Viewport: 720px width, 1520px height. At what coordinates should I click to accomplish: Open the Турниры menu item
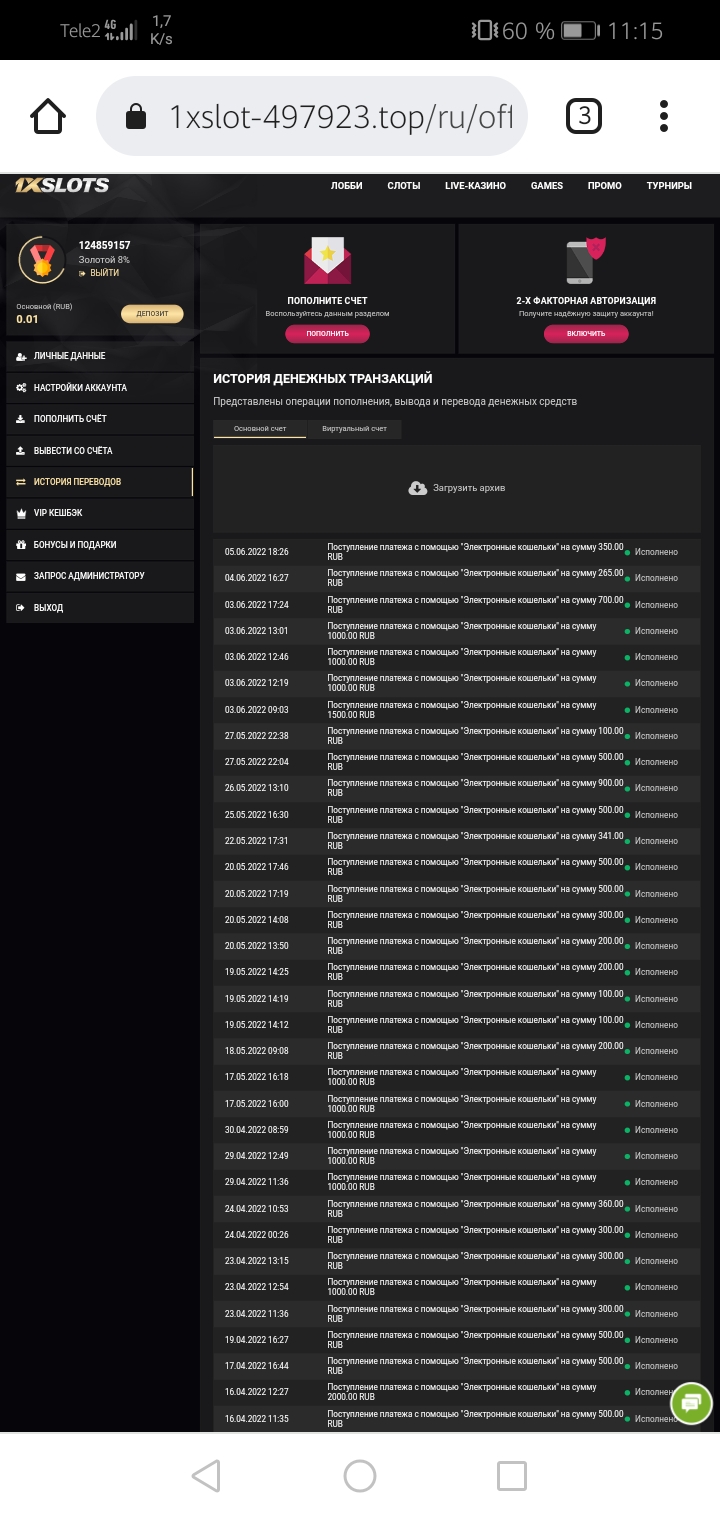pyautogui.click(x=669, y=185)
